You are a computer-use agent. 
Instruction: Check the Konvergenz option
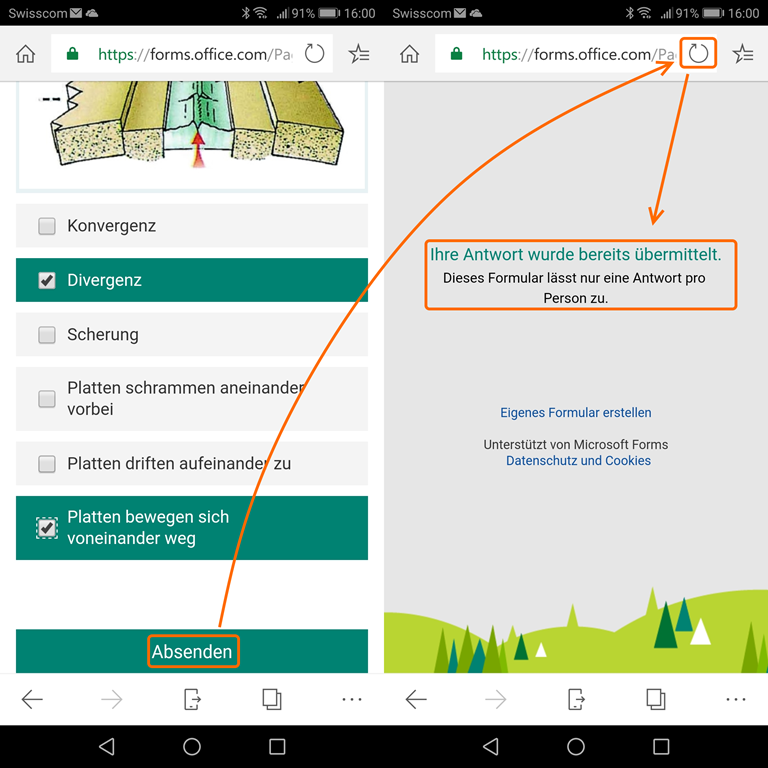tap(47, 226)
